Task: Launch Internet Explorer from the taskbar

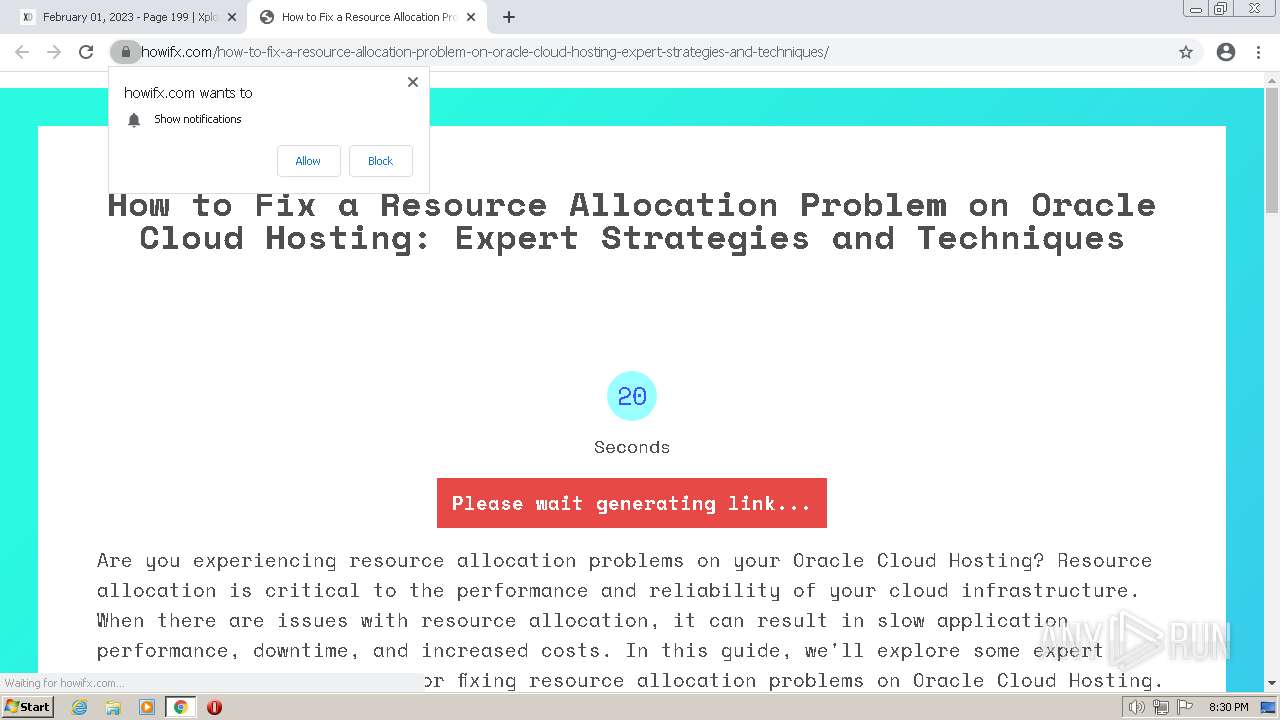Action: 80,707
